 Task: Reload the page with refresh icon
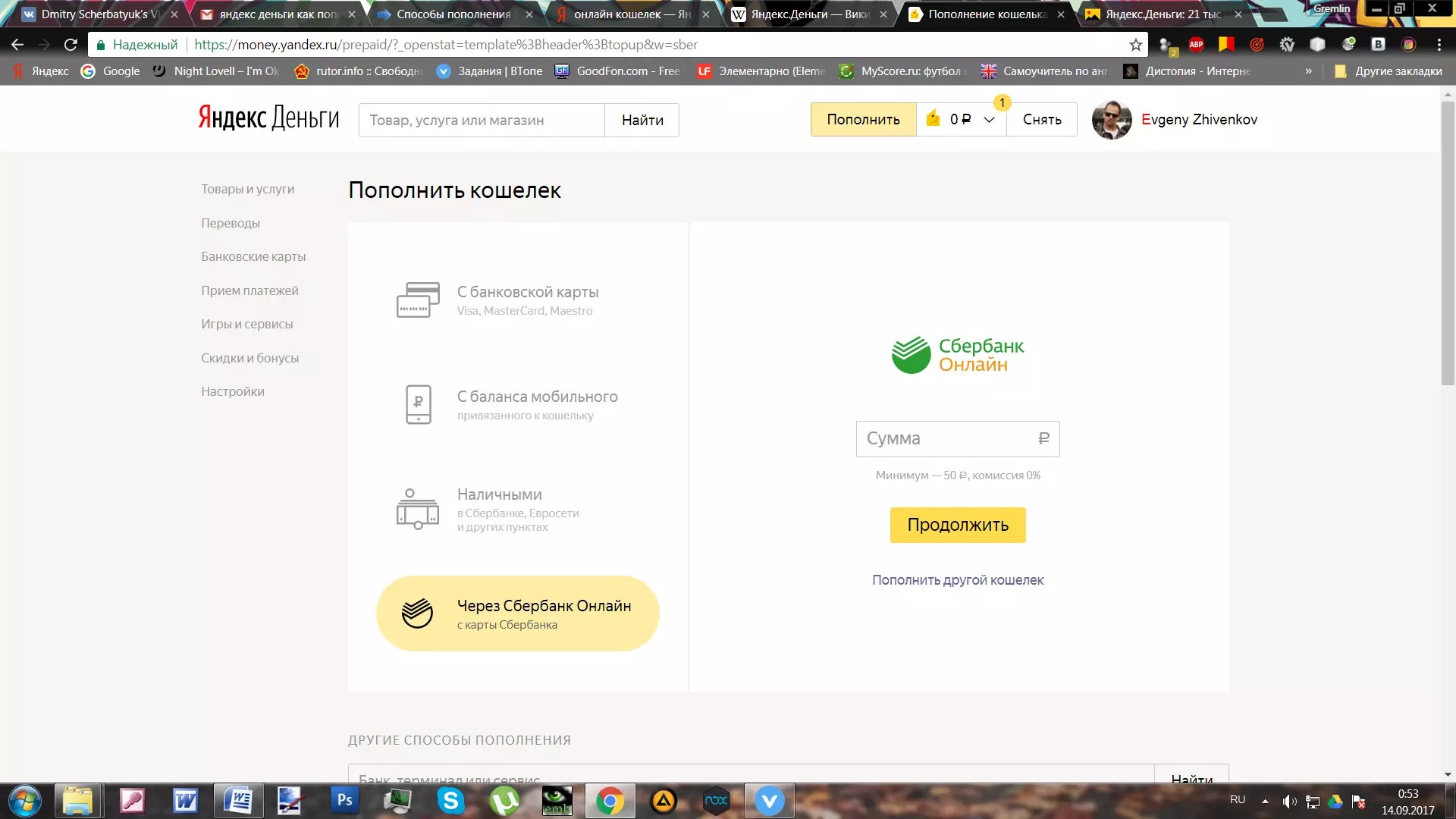[71, 45]
